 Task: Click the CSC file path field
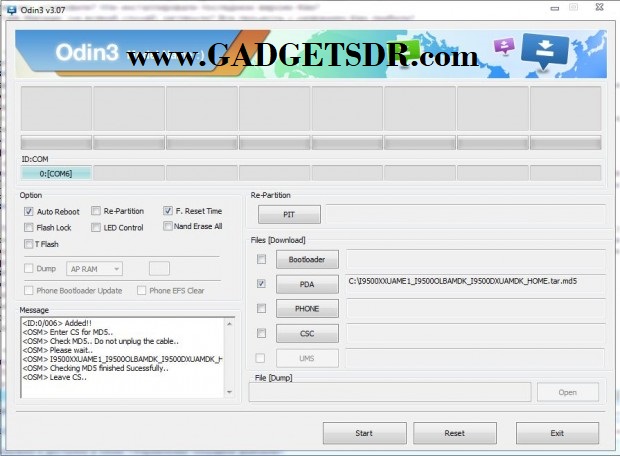click(476, 333)
